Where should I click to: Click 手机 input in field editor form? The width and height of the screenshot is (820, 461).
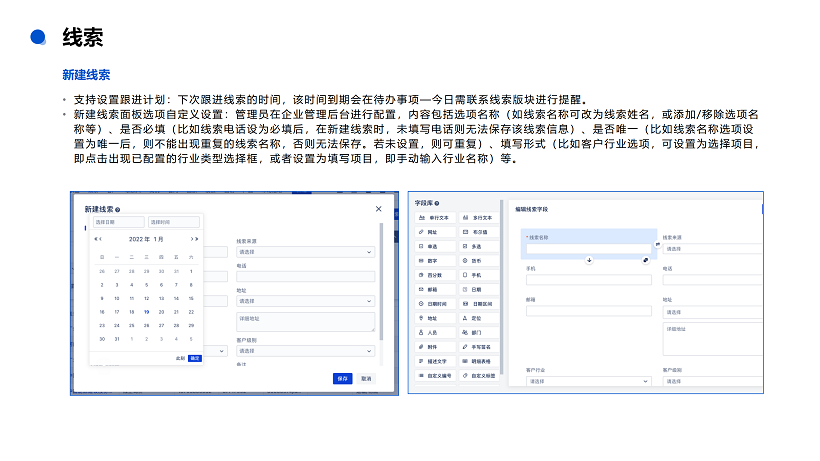point(589,280)
